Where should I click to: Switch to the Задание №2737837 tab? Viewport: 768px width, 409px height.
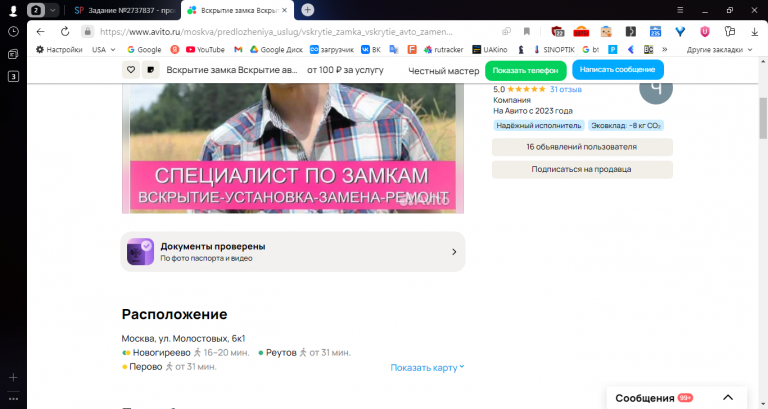[125, 10]
